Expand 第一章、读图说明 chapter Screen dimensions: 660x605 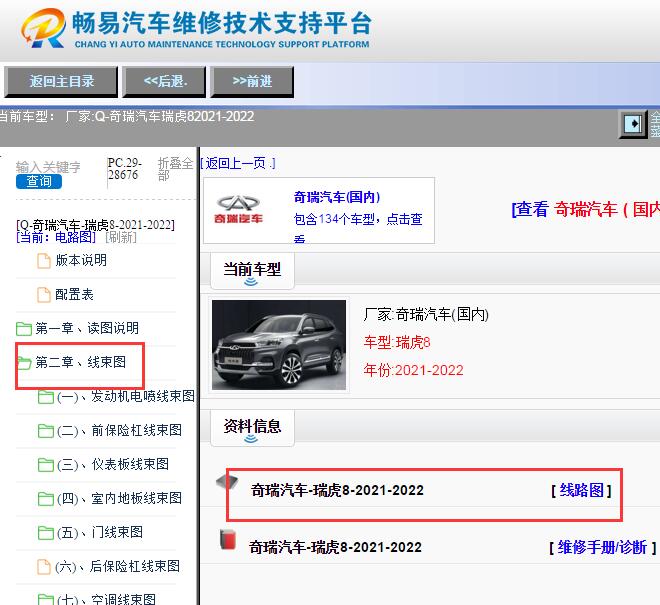(x=87, y=328)
